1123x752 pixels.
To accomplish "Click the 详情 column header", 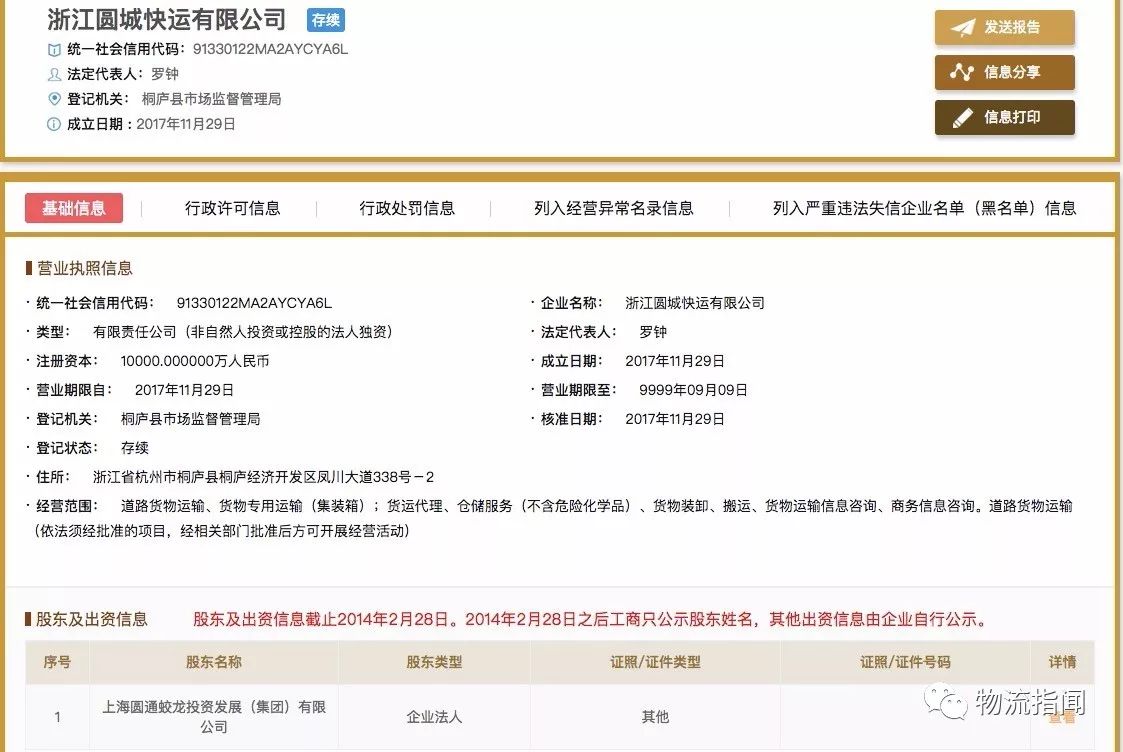I will pos(1062,662).
